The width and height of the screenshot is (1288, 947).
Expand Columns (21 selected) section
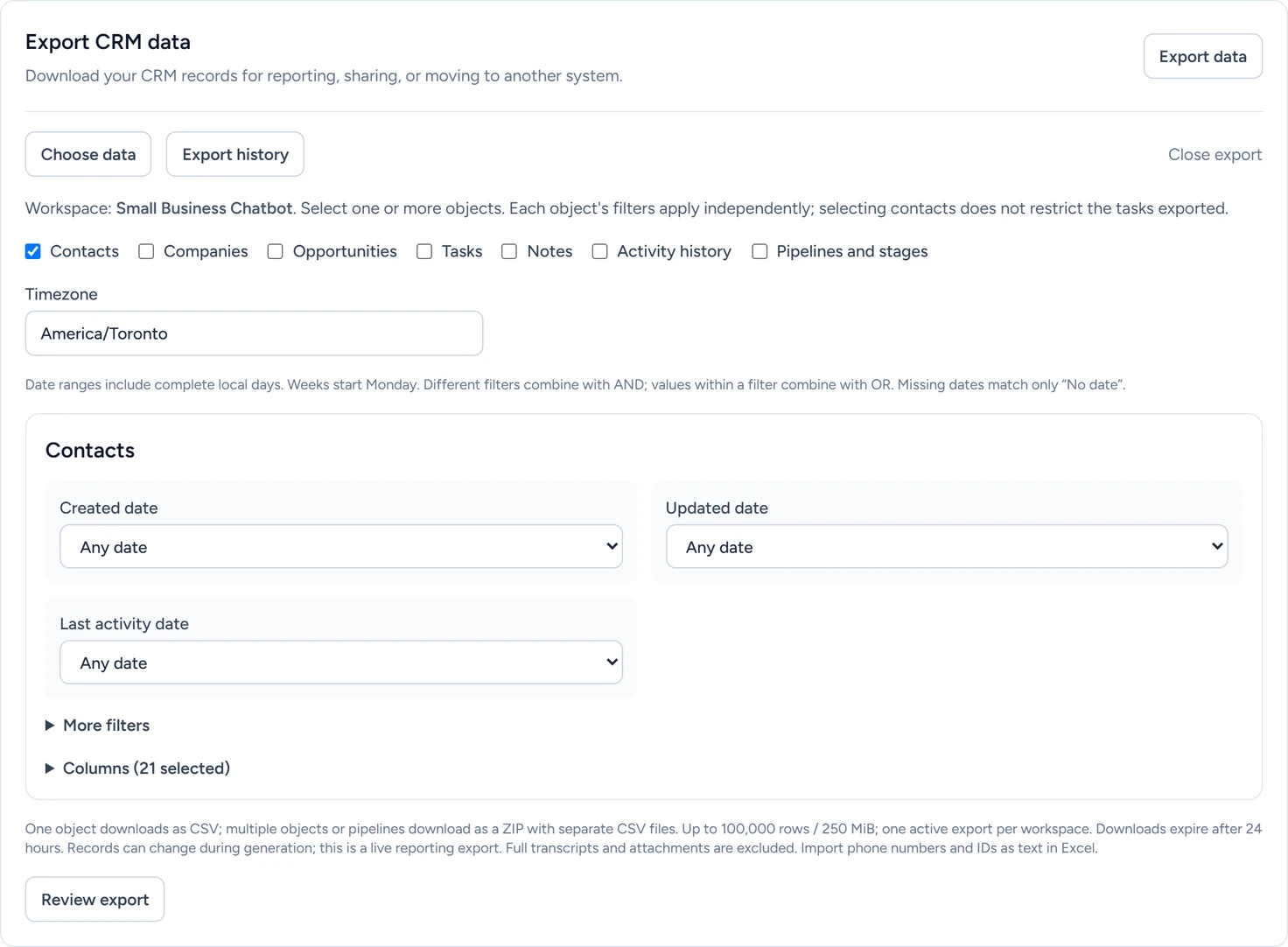138,768
